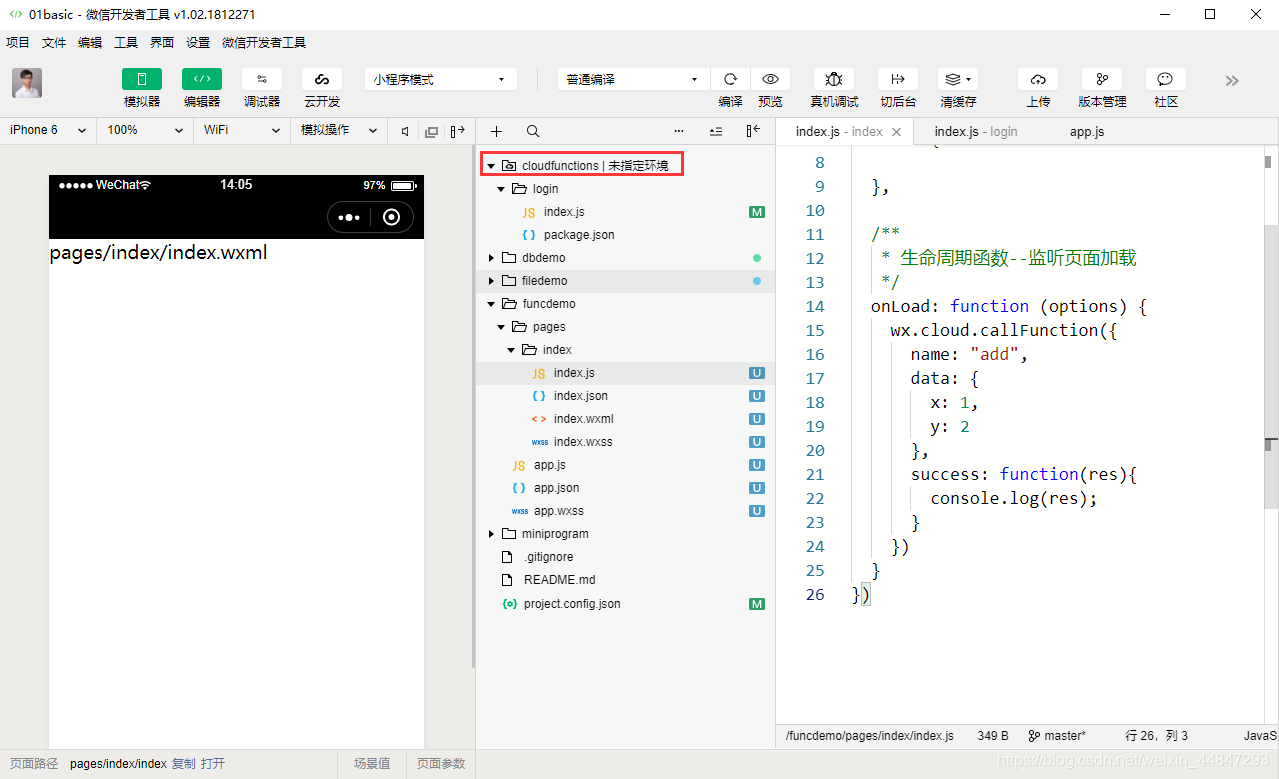Open the 项目 menu
The width and height of the screenshot is (1279, 779).
click(x=18, y=43)
